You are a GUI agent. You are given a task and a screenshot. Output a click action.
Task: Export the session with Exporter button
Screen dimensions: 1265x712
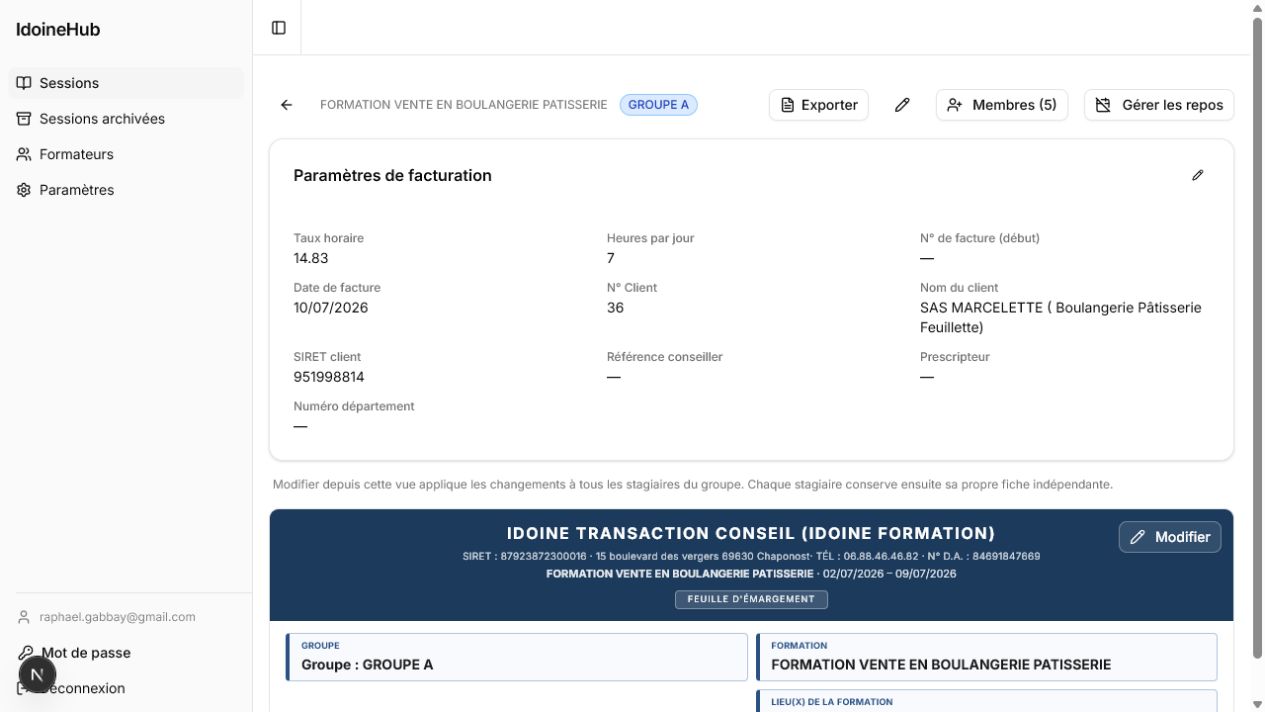(x=819, y=105)
